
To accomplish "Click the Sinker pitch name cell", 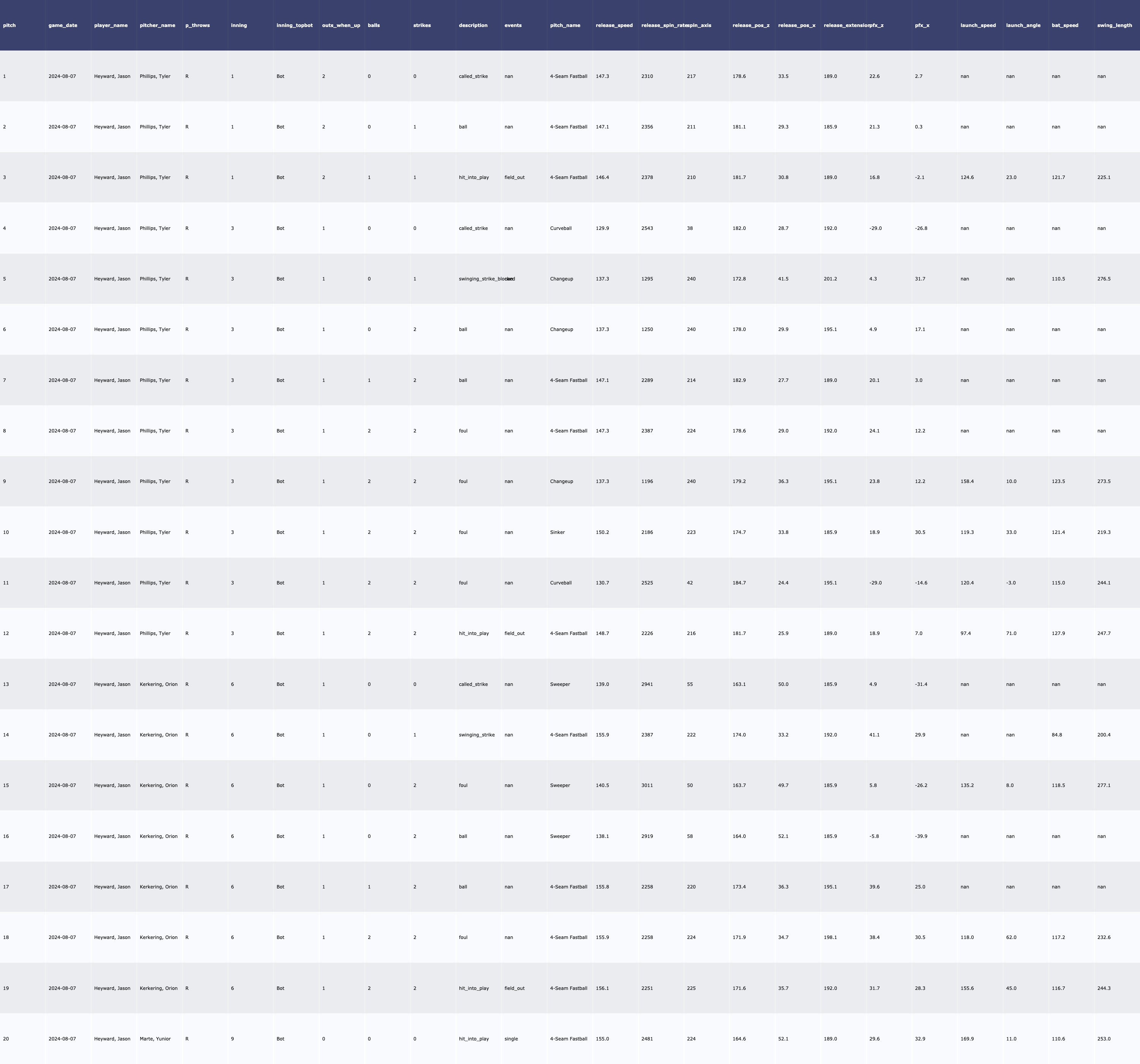I will point(557,532).
